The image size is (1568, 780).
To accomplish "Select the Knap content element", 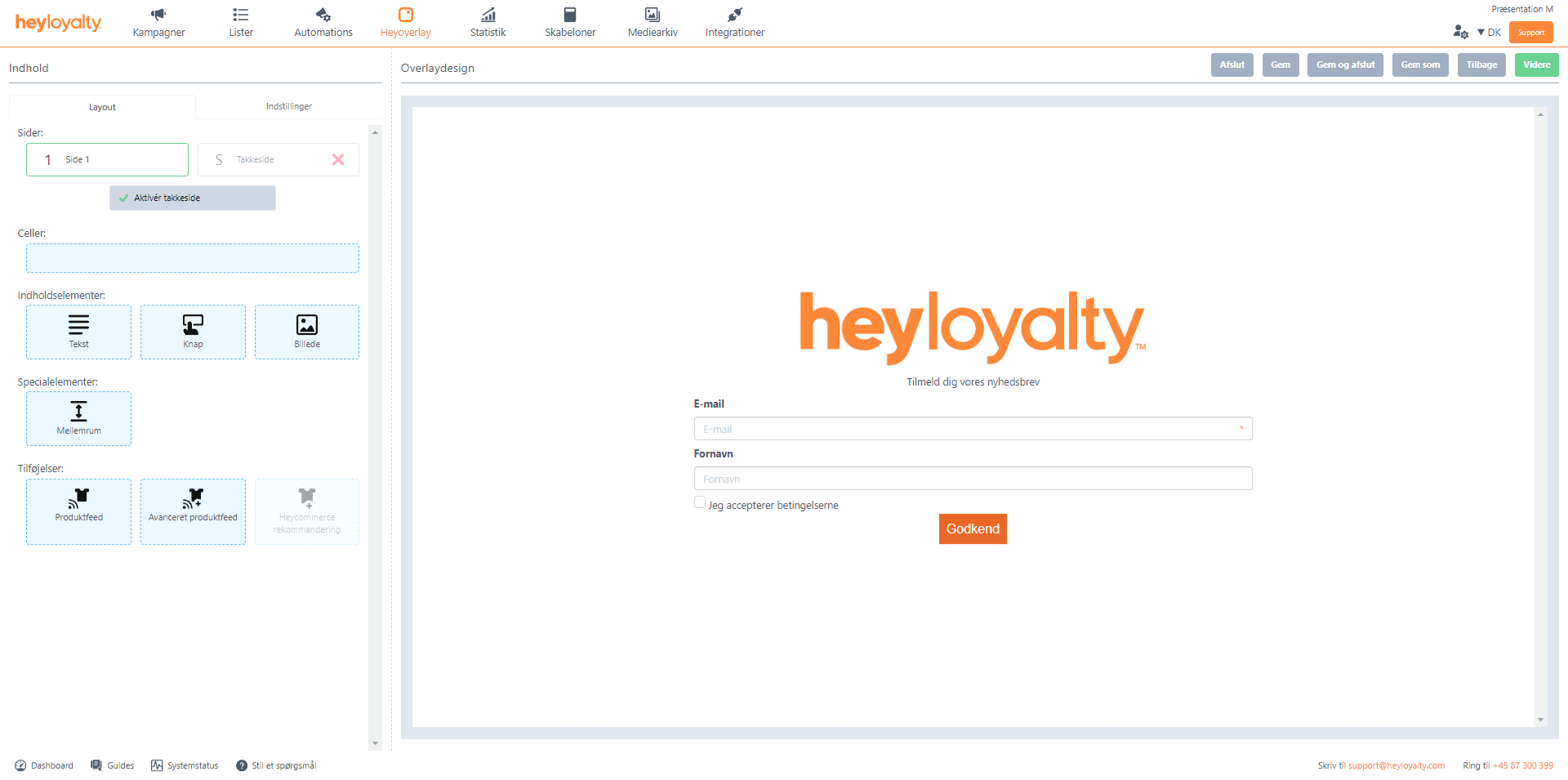I will pyautogui.click(x=193, y=332).
